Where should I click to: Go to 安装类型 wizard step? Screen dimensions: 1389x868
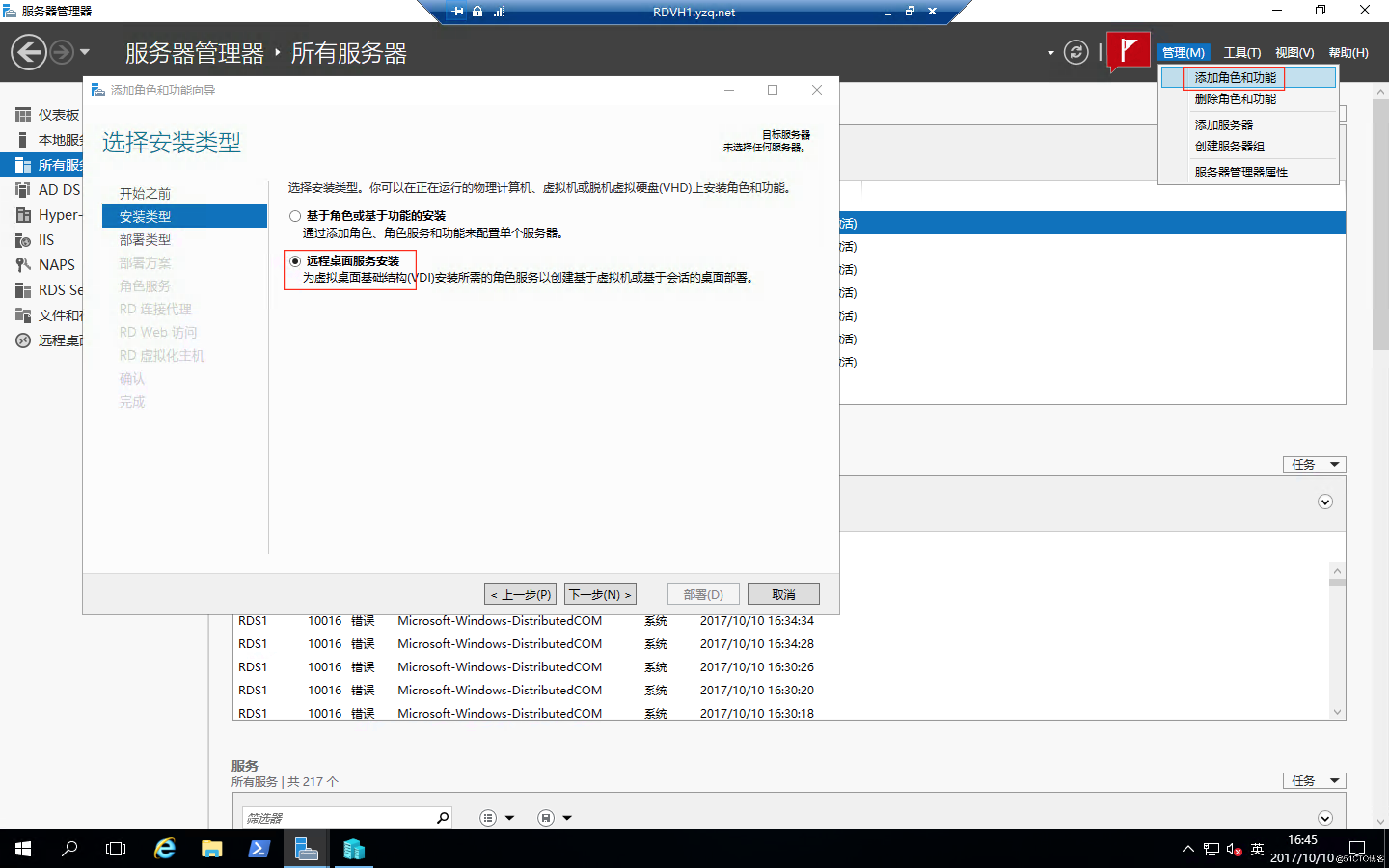184,217
